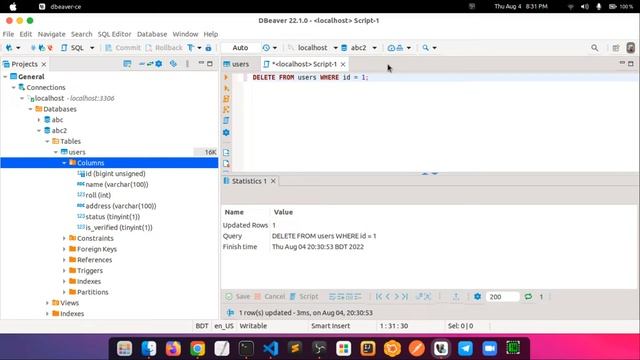Open Telegram from the dock
The height and width of the screenshot is (360, 640).
465,349
